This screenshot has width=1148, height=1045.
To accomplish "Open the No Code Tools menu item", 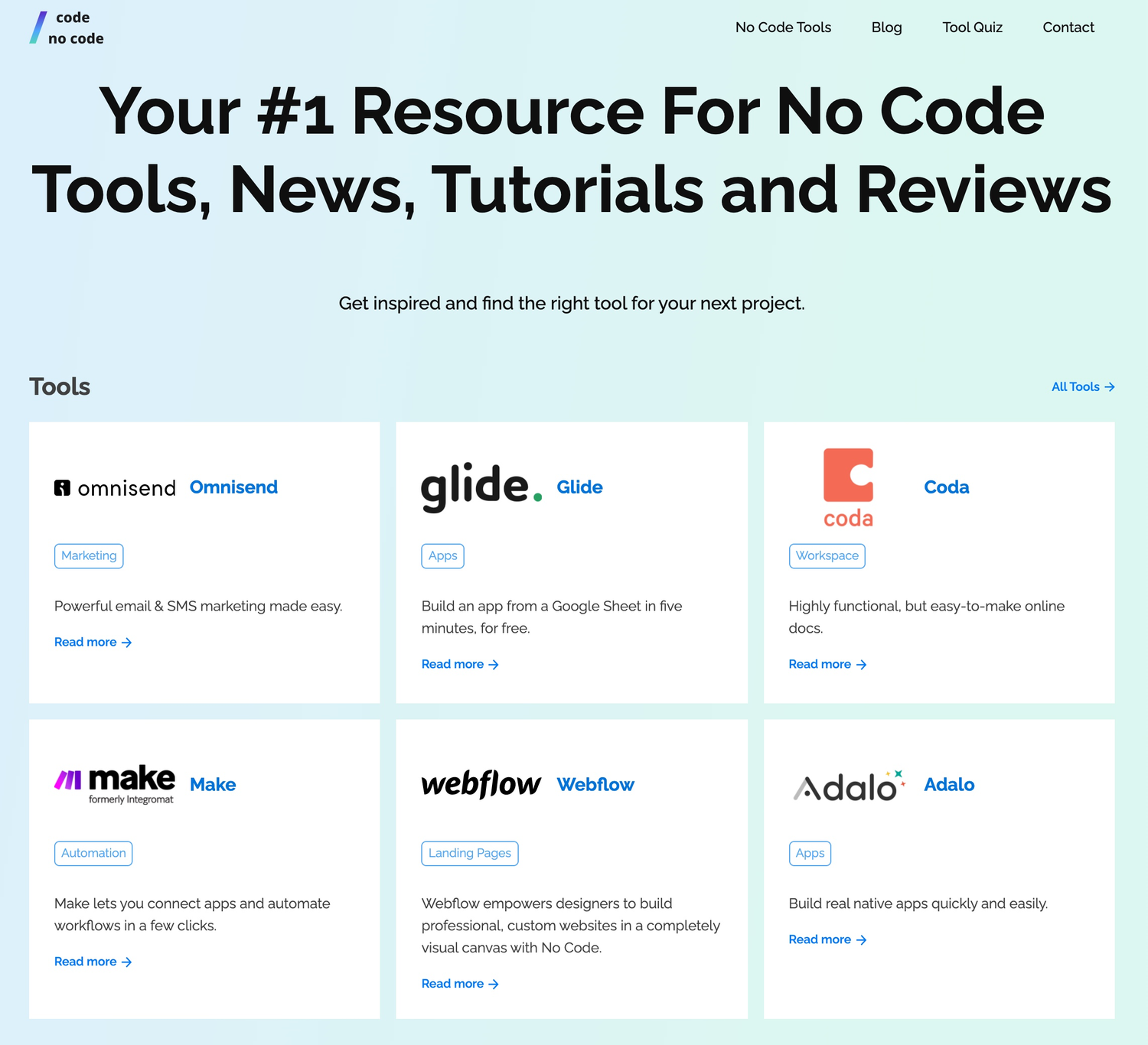I will click(783, 28).
